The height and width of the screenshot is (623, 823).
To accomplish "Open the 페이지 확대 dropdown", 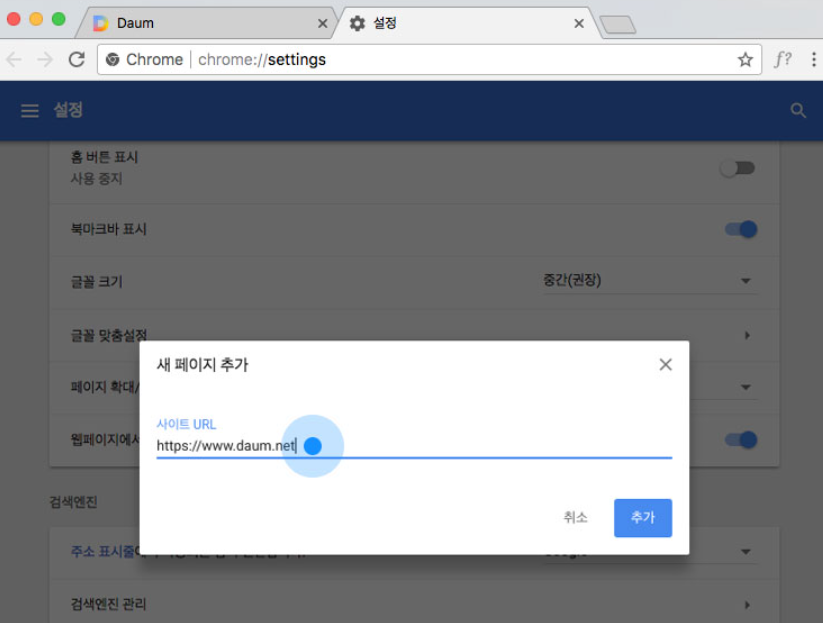I will (x=746, y=386).
